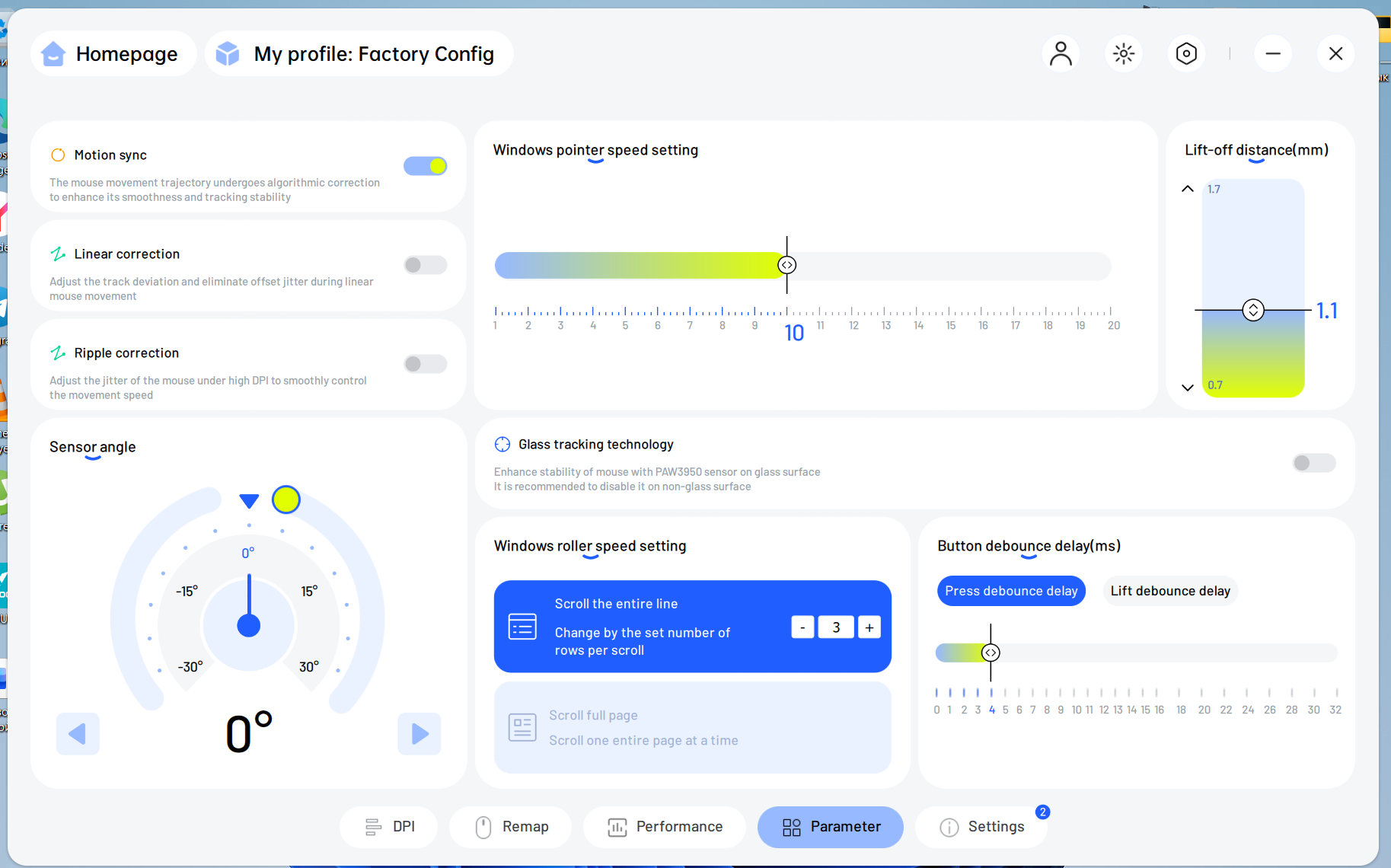Click the Glass tracking technology crosshair icon
Image resolution: width=1391 pixels, height=868 pixels.
[x=502, y=445]
